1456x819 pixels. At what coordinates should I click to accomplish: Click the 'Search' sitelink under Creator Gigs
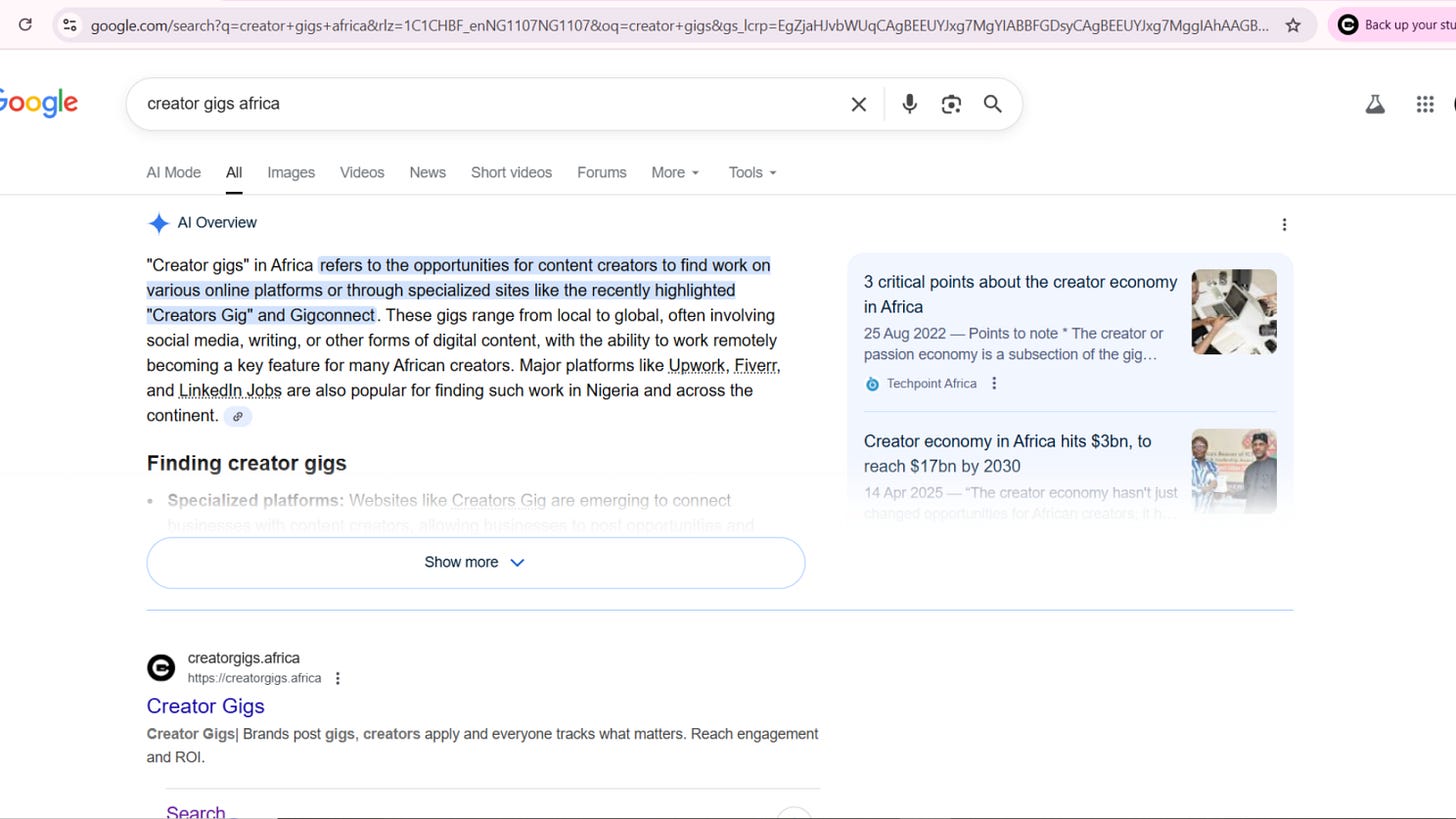pyautogui.click(x=195, y=811)
